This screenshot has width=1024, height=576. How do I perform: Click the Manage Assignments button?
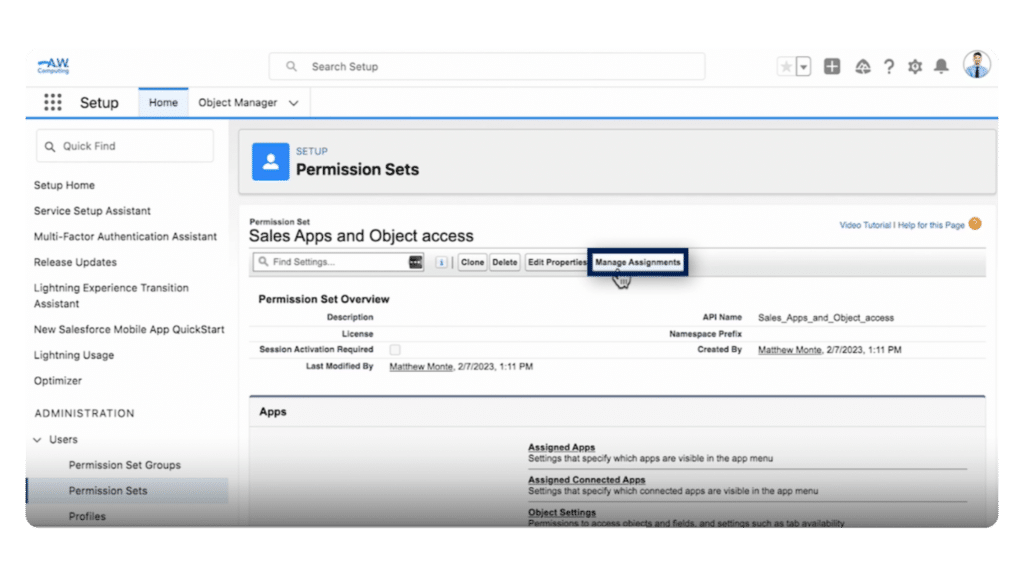pyautogui.click(x=638, y=261)
